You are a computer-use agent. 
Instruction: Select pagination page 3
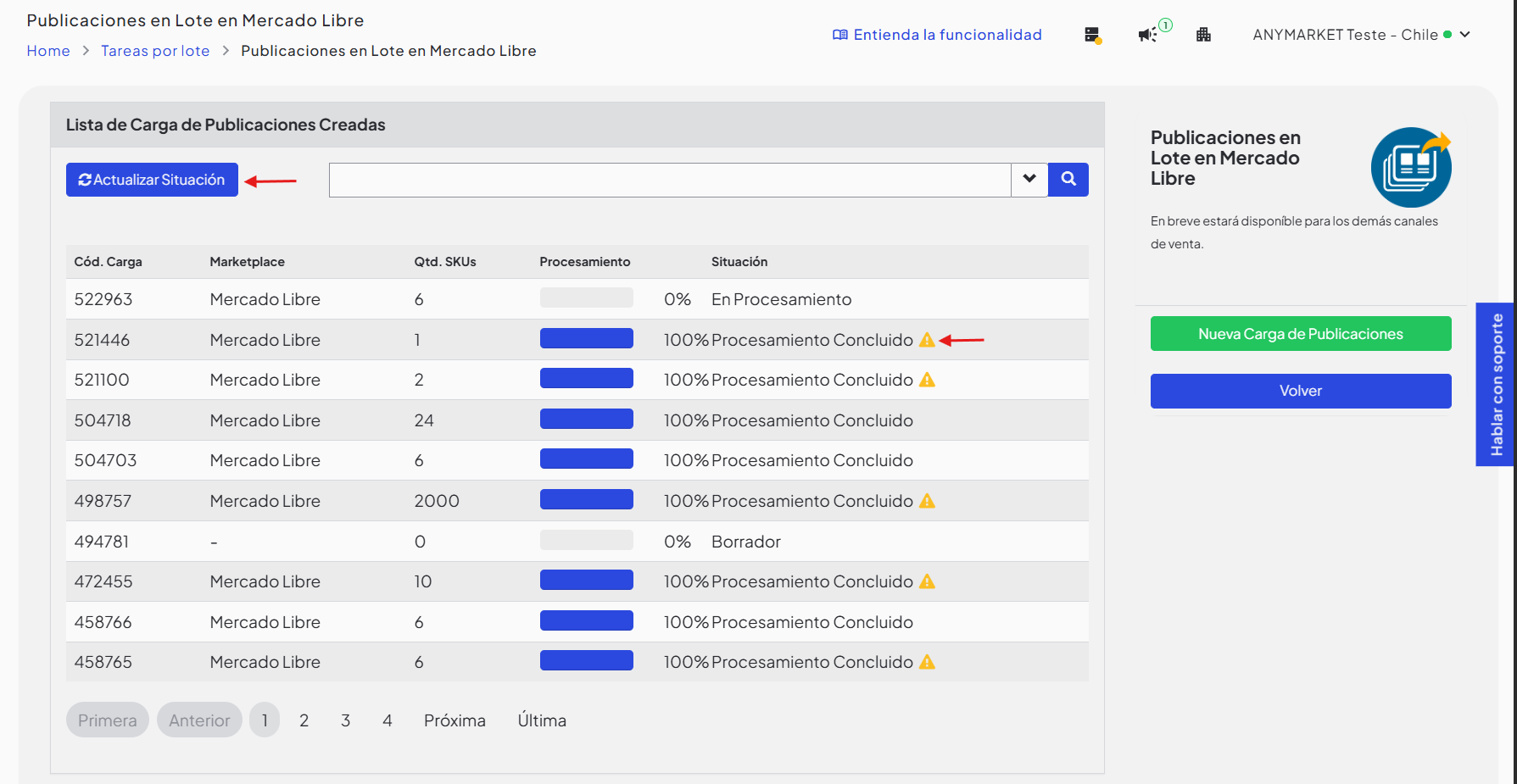[346, 720]
